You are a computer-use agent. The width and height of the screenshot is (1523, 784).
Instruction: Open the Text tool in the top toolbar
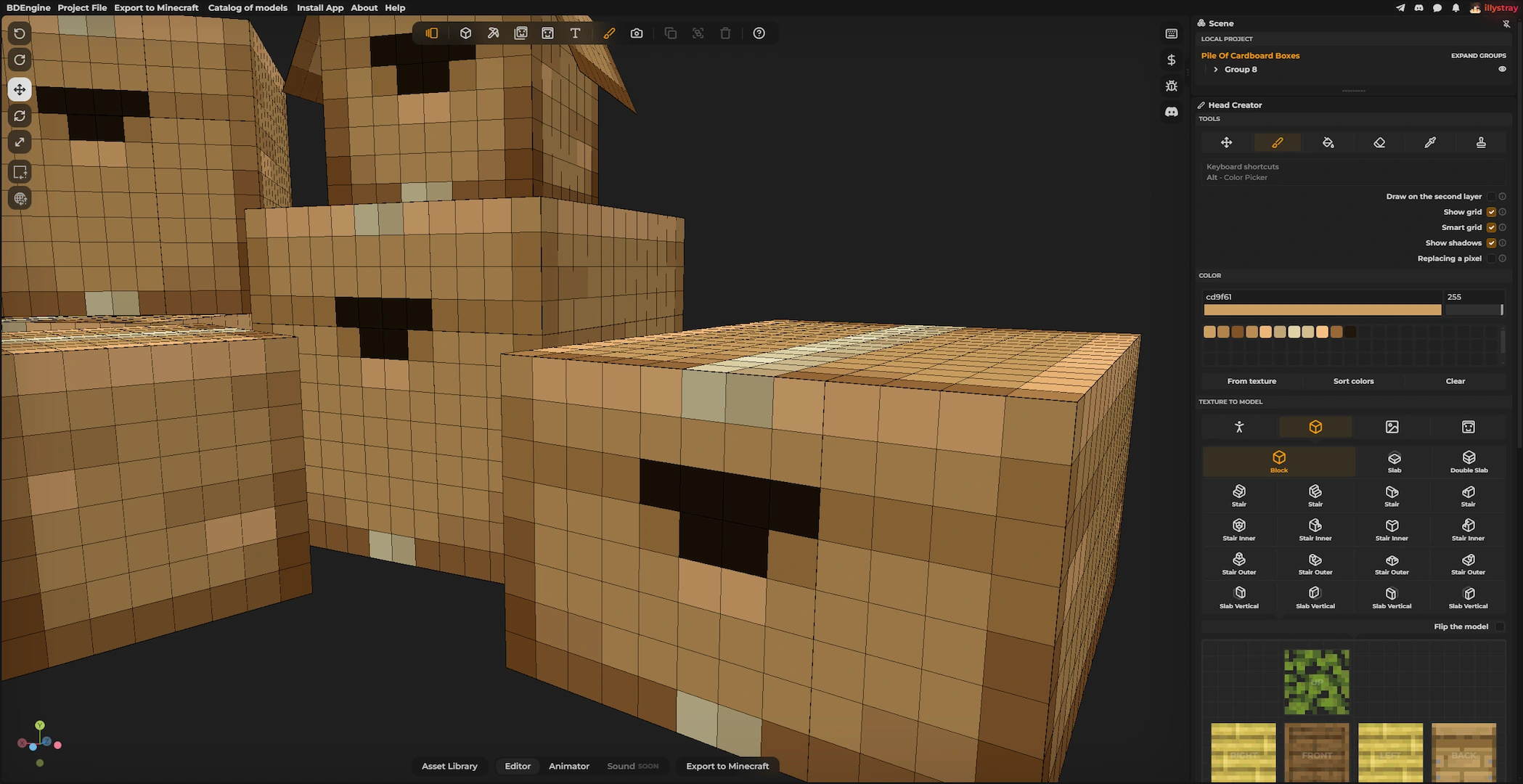click(575, 33)
